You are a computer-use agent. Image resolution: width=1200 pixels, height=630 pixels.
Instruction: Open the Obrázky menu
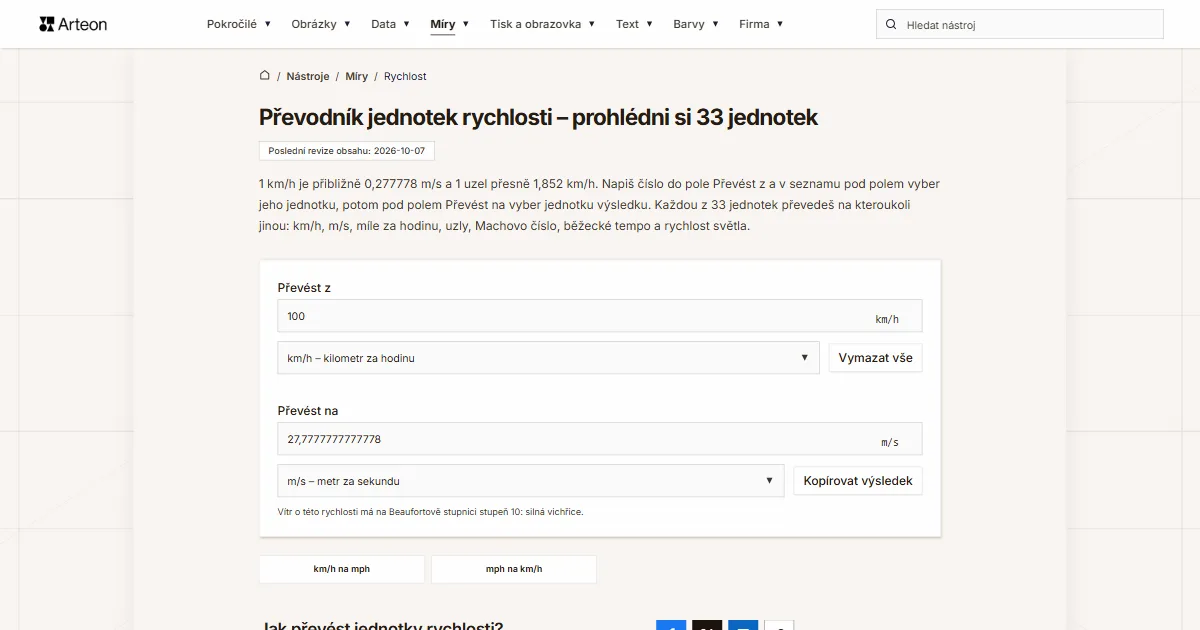[321, 24]
